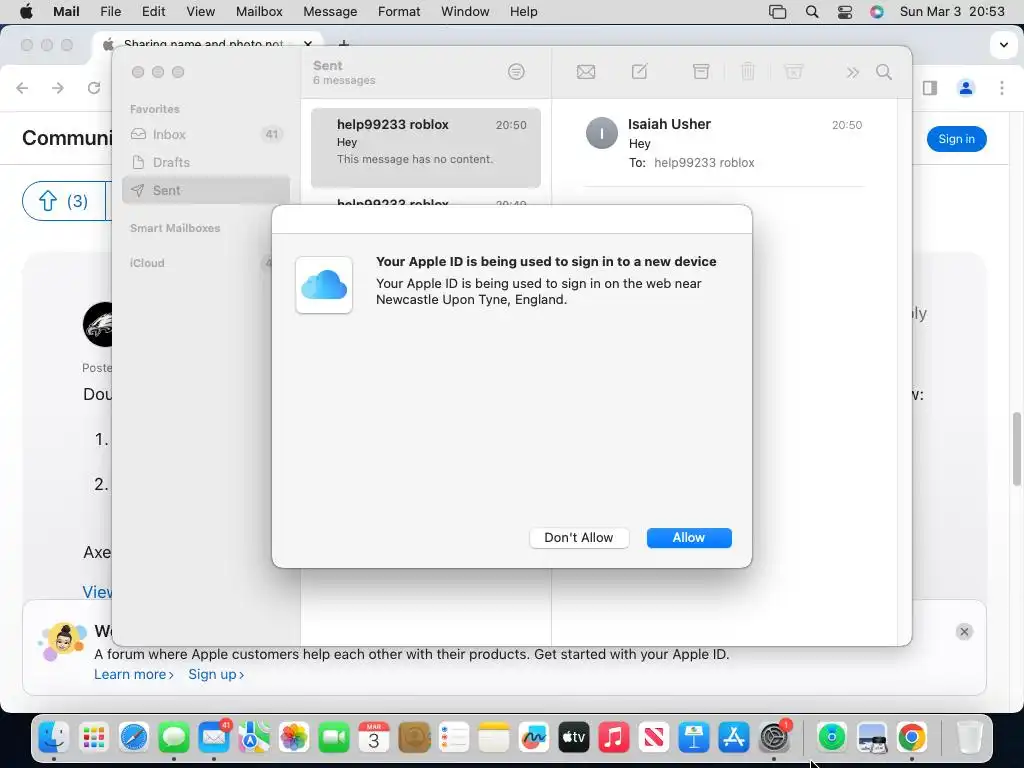Open FaceTime from the dock
The width and height of the screenshot is (1024, 768).
coord(334,737)
